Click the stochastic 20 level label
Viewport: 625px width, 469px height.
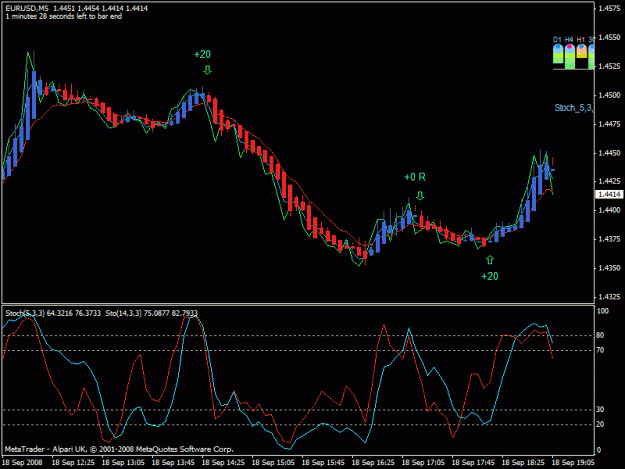coord(600,424)
